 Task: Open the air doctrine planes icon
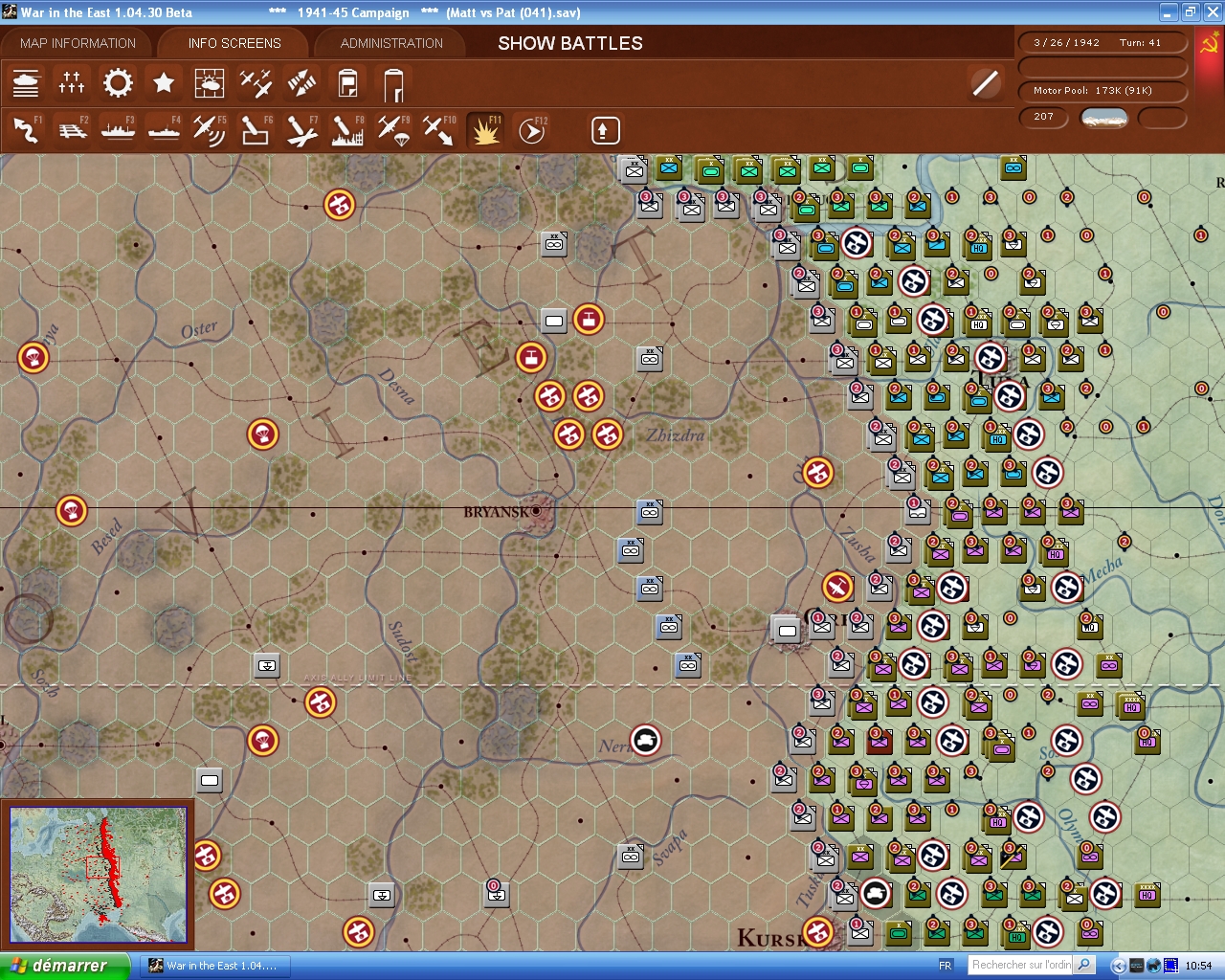tap(256, 83)
